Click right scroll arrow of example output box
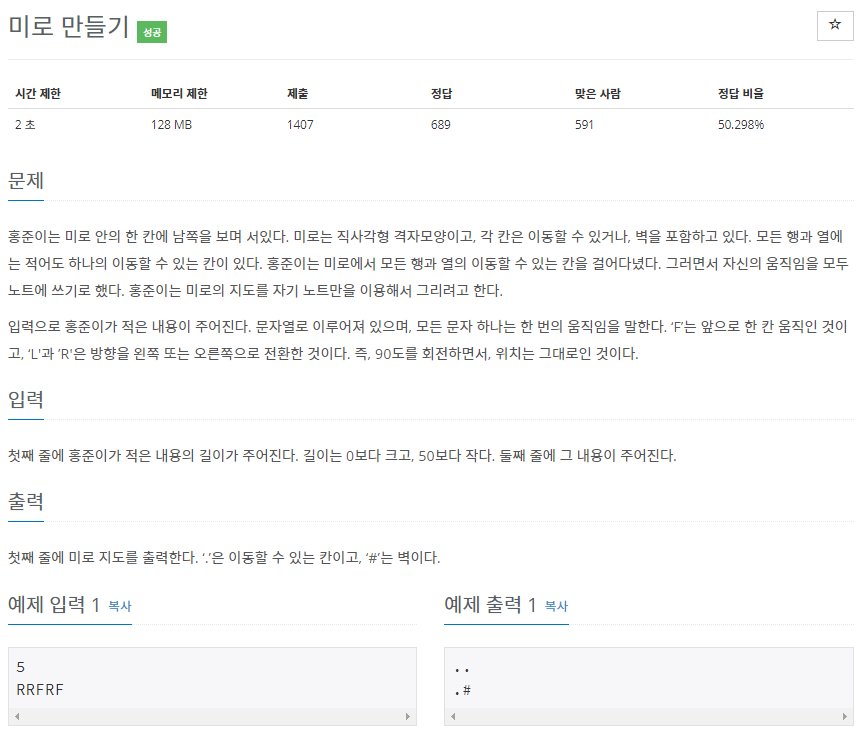 point(844,716)
